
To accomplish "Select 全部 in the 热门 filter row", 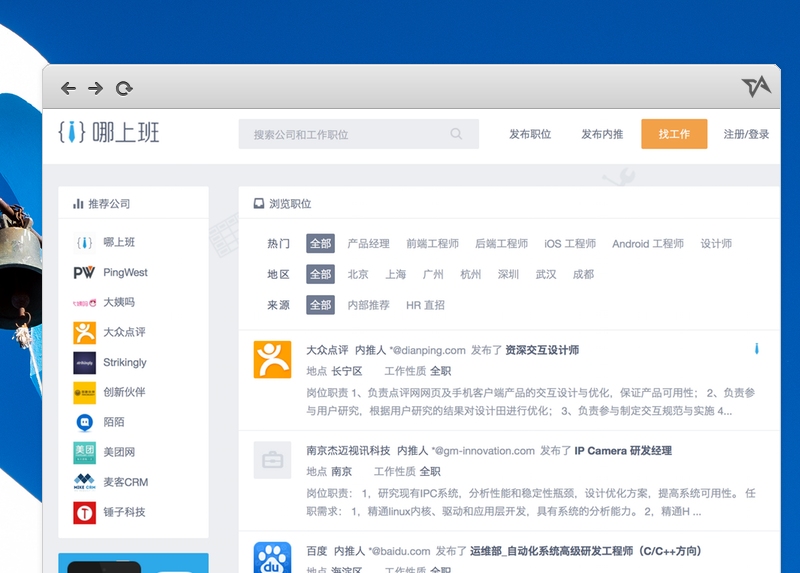I will pos(320,243).
